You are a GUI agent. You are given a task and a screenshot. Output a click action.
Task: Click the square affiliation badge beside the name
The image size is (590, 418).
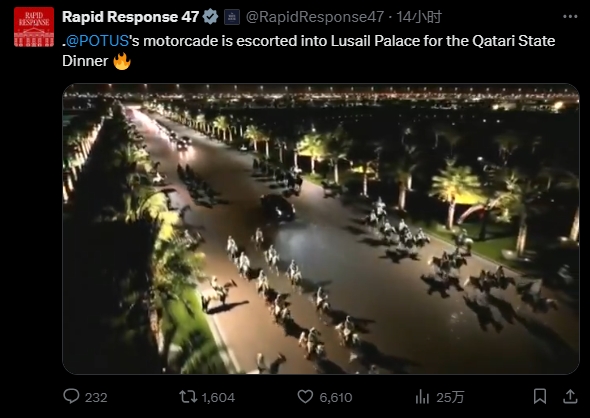click(232, 17)
